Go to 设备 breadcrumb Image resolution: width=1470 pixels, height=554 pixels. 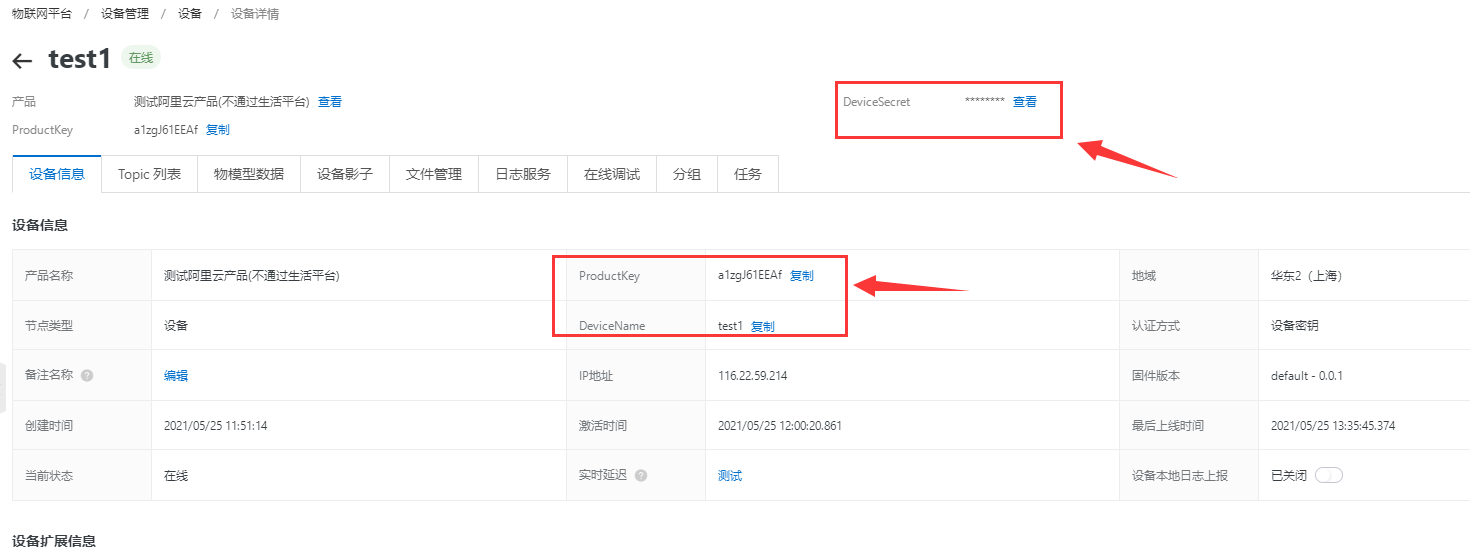[x=190, y=14]
